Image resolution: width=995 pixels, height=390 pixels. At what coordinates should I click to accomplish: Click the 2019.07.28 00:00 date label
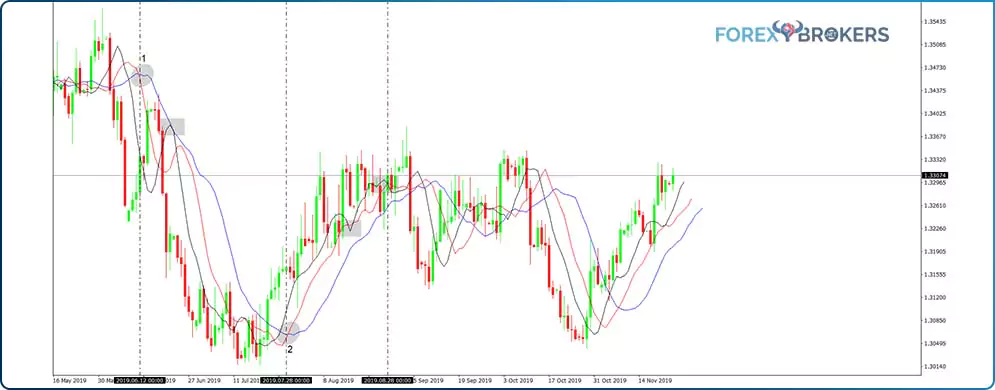(x=287, y=381)
